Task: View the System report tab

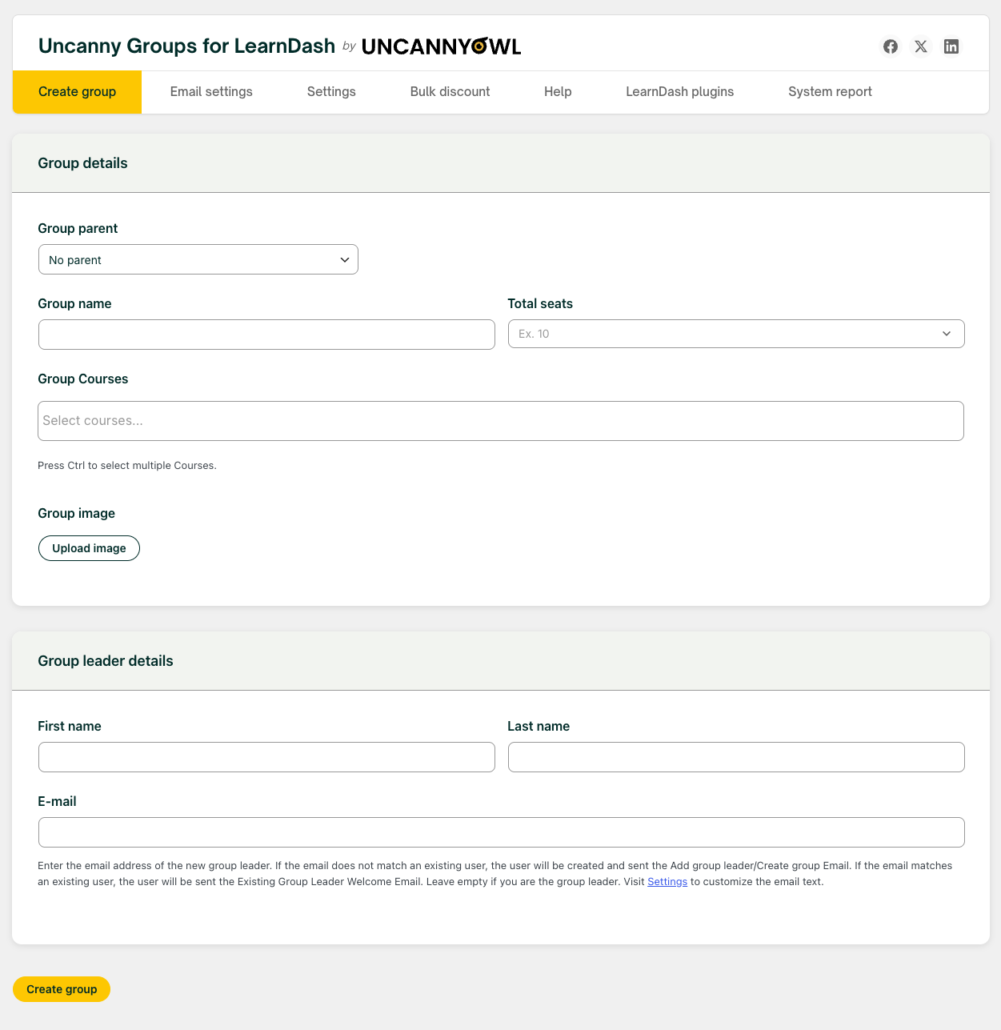Action: tap(830, 92)
